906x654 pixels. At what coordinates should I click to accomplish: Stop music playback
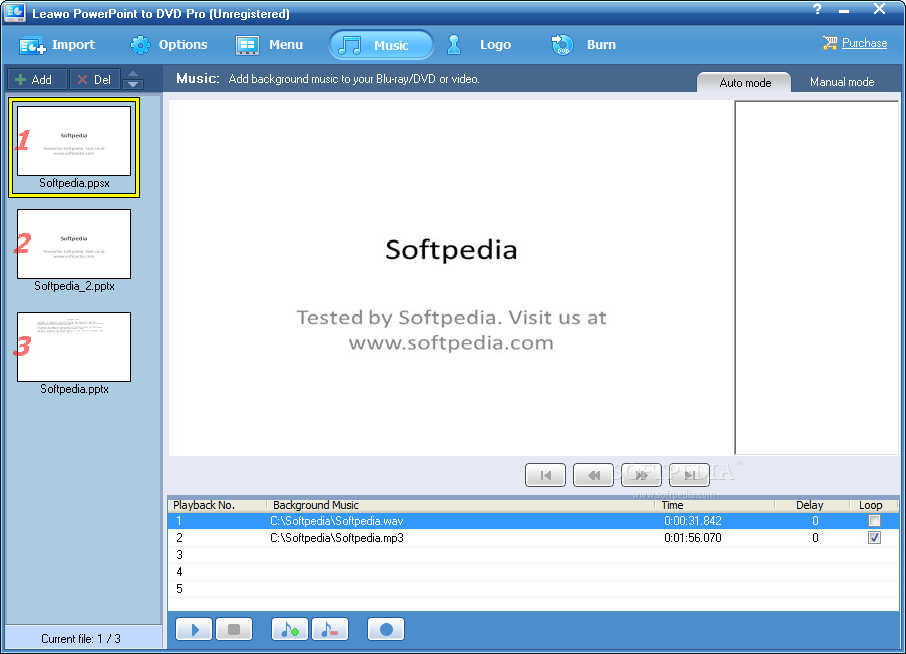pyautogui.click(x=234, y=629)
